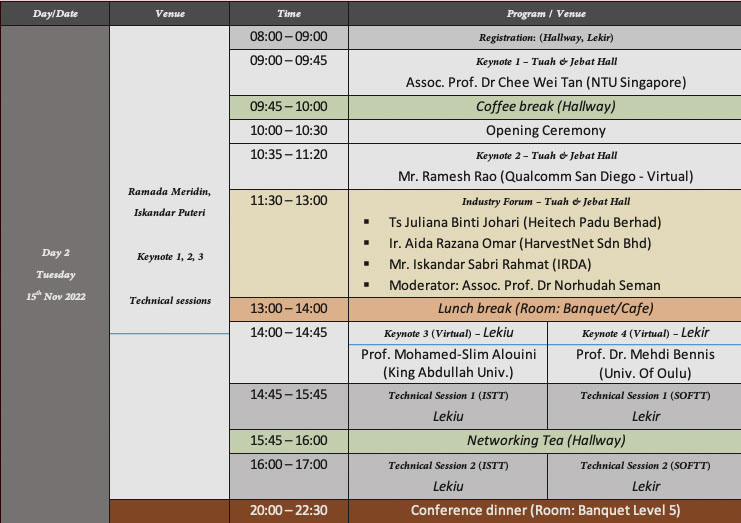Click the Day/Date column header
The width and height of the screenshot is (741, 523).
click(x=54, y=14)
